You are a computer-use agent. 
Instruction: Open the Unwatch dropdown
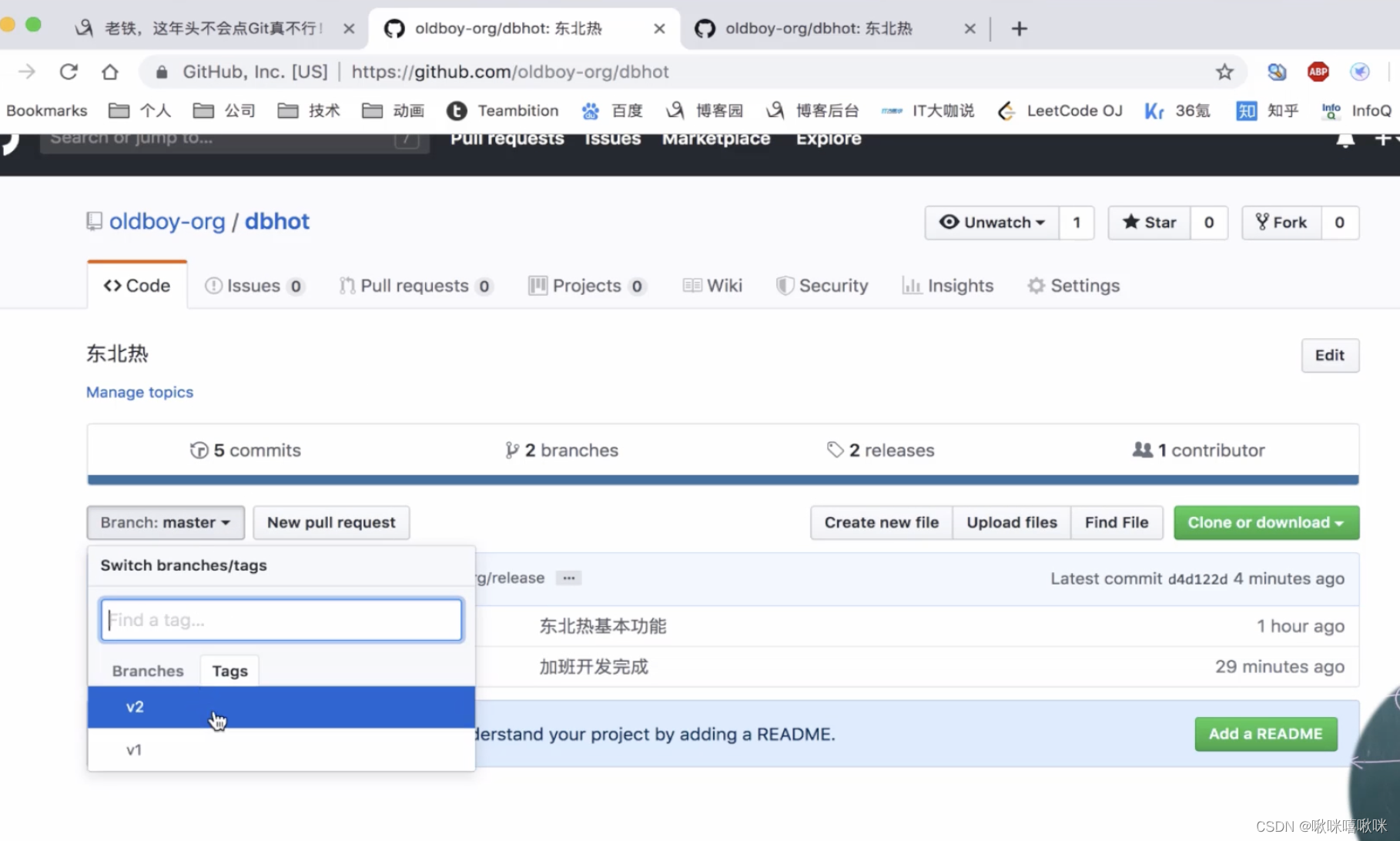[x=992, y=223]
